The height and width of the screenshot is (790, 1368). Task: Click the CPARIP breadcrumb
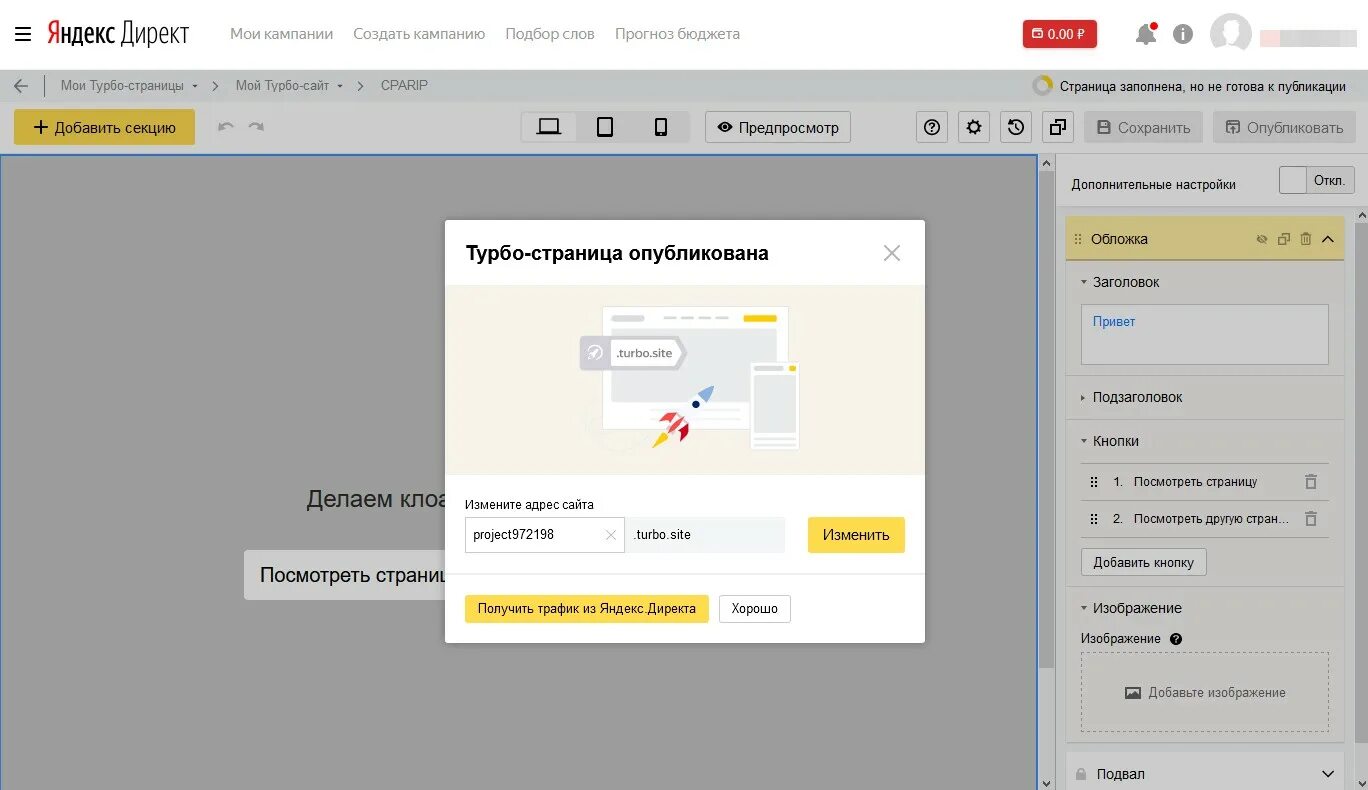pyautogui.click(x=404, y=86)
